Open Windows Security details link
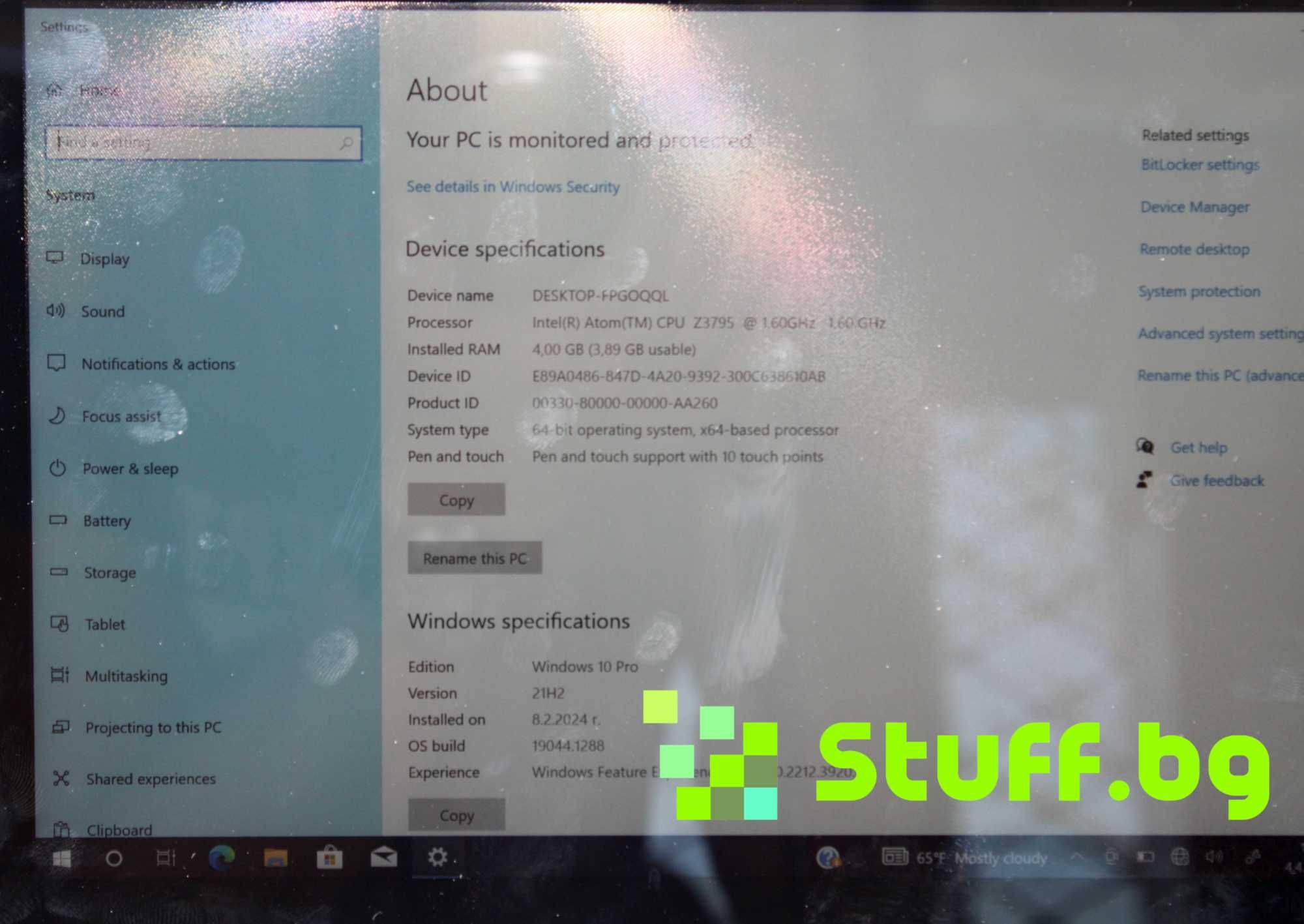 (514, 187)
